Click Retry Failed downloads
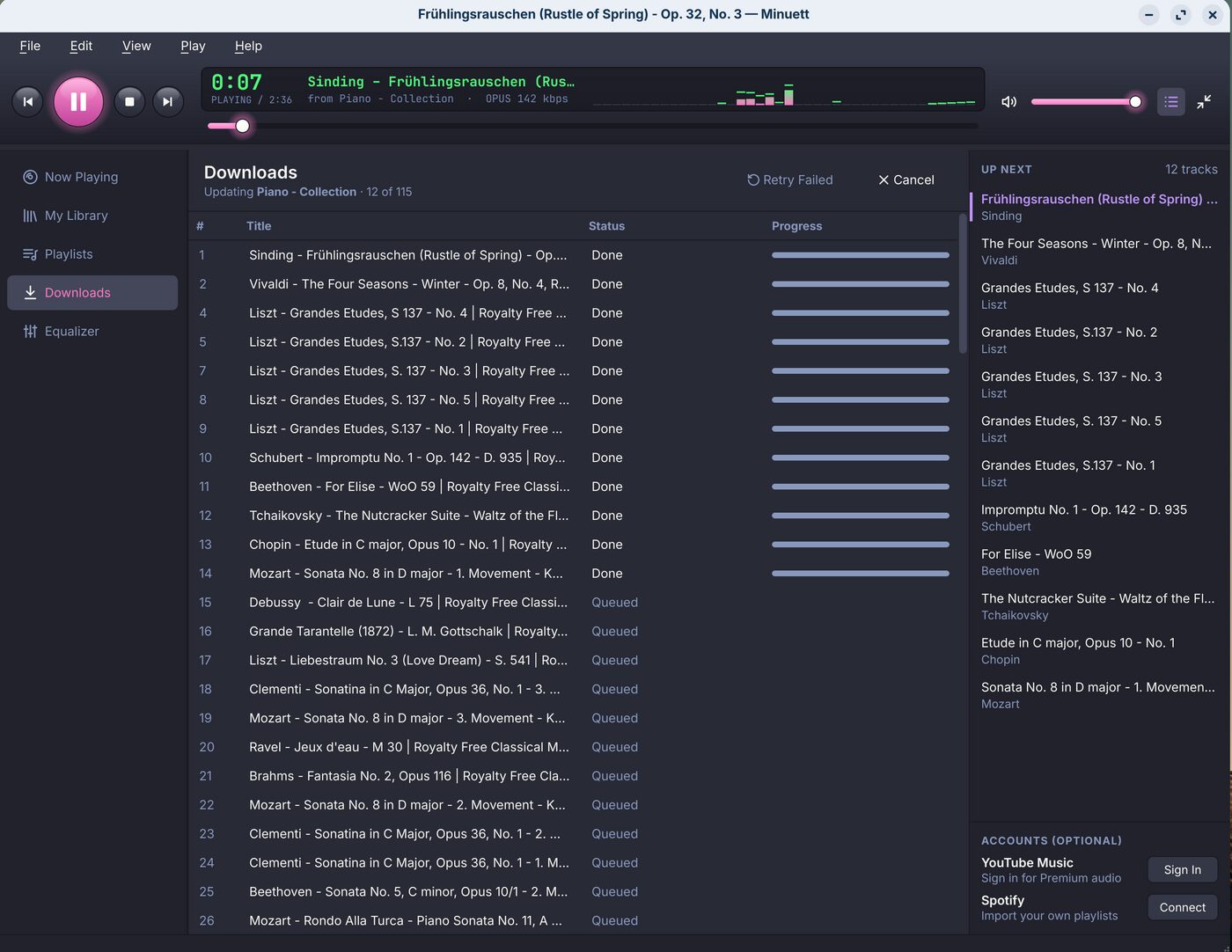Image resolution: width=1232 pixels, height=952 pixels. pyautogui.click(x=789, y=179)
